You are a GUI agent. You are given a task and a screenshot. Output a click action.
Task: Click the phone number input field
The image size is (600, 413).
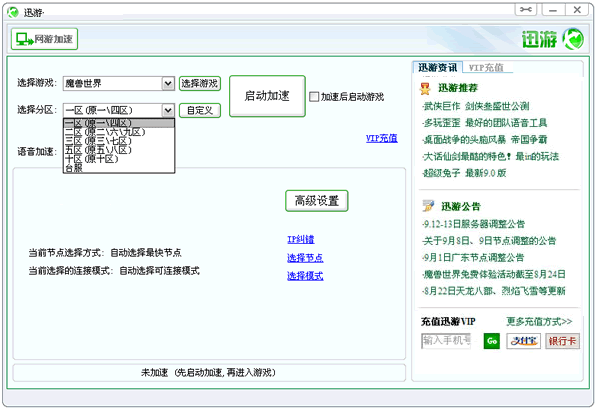point(446,341)
